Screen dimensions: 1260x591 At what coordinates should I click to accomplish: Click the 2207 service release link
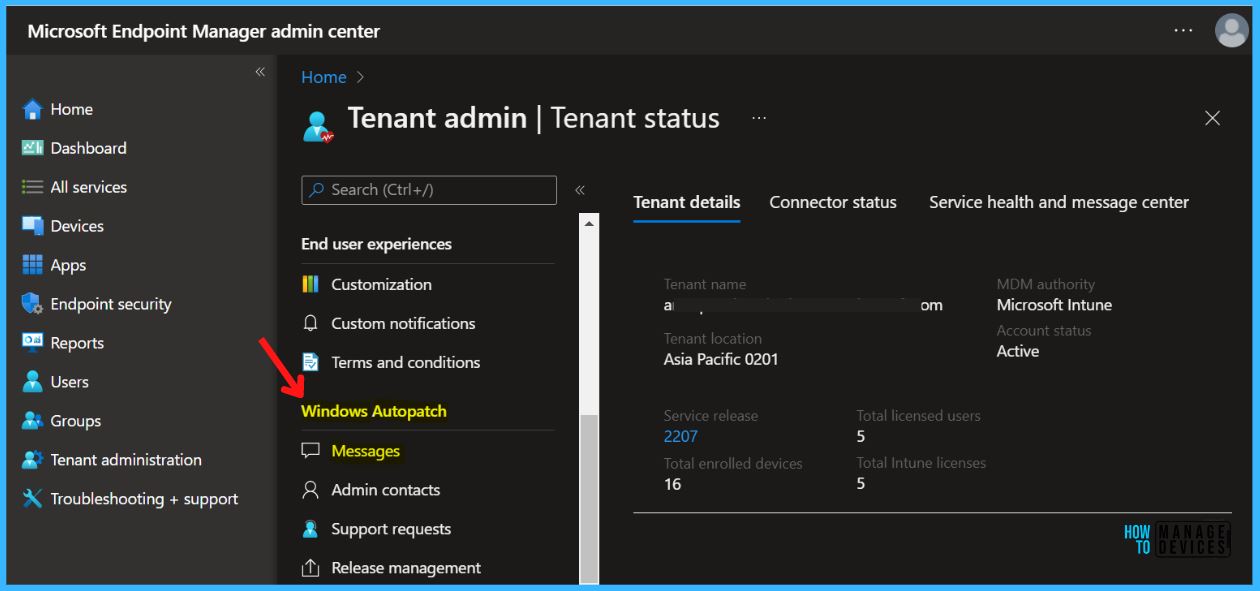point(680,436)
